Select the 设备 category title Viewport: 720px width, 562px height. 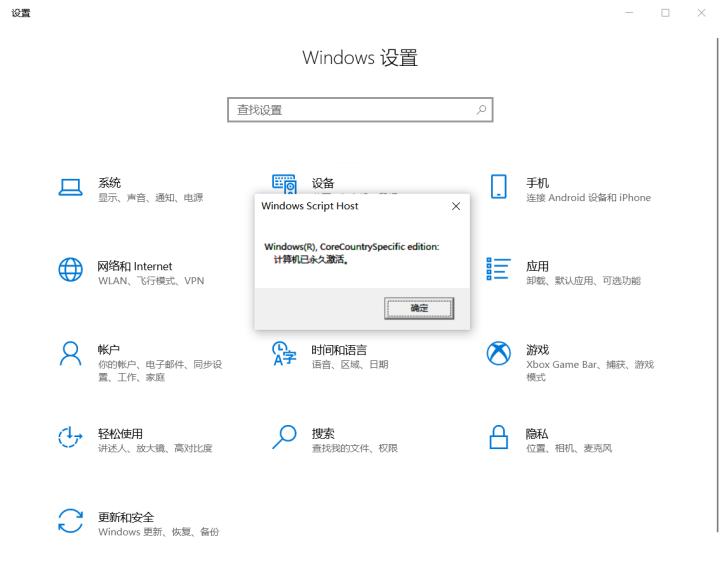tap(323, 183)
